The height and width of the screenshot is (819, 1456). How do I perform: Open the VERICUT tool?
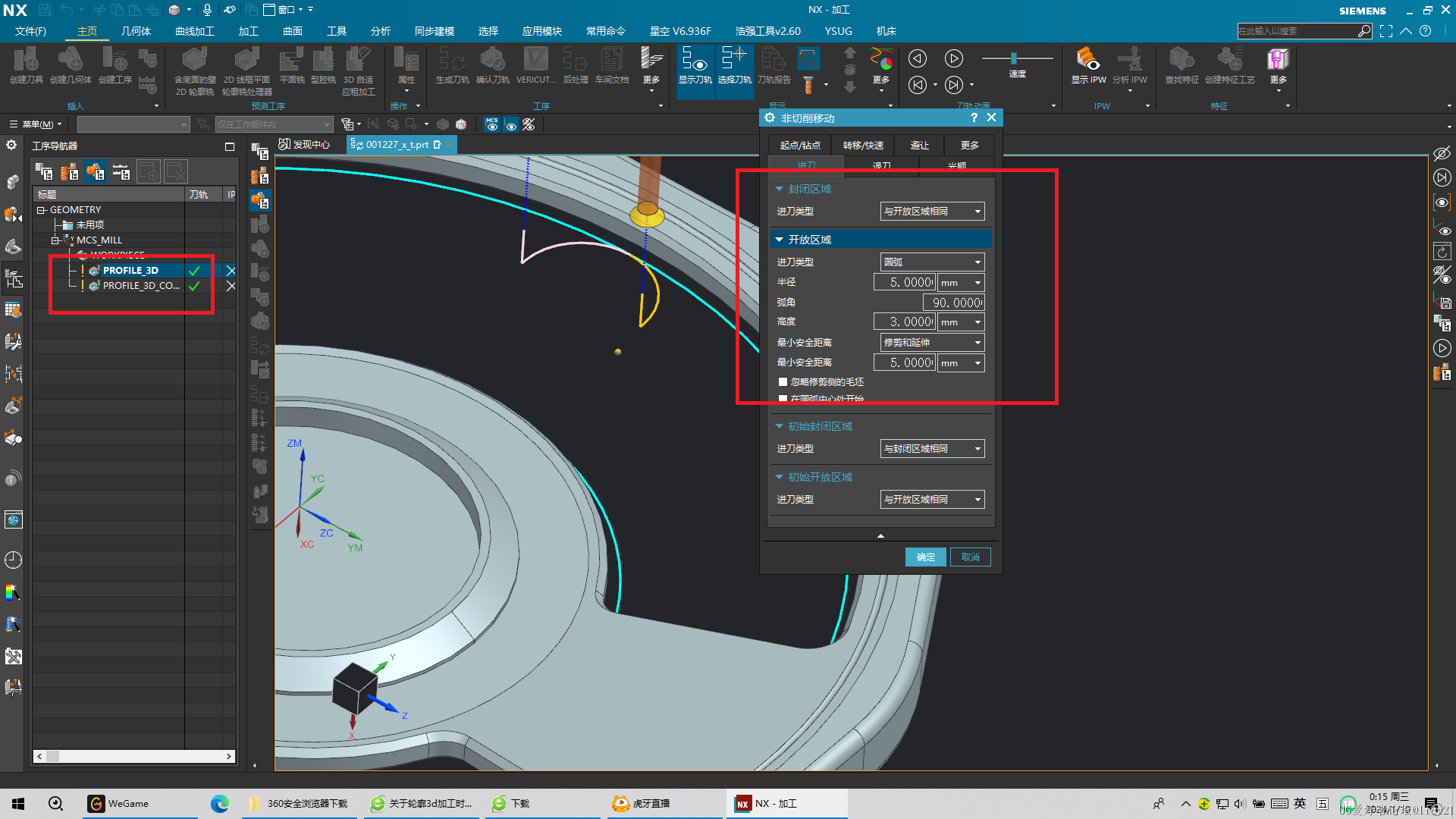535,65
